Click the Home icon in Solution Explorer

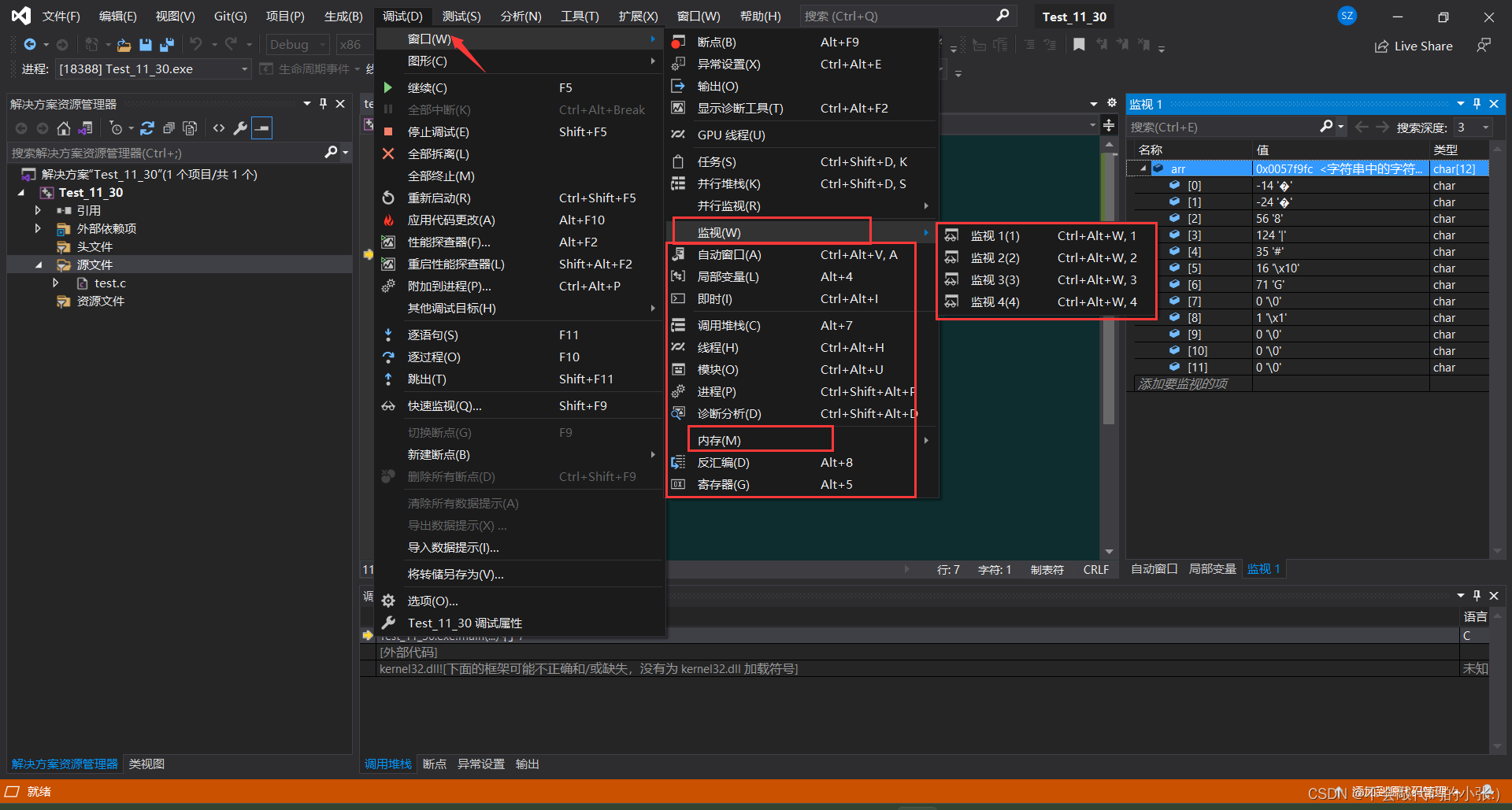[64, 128]
